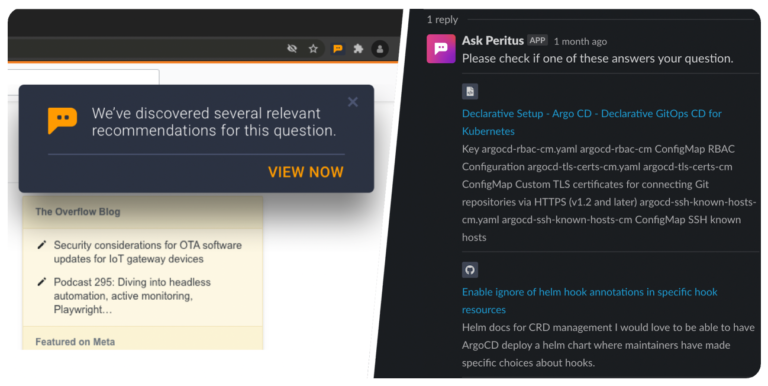
Task: Click The Overflow Blog heading
Action: click(x=78, y=212)
